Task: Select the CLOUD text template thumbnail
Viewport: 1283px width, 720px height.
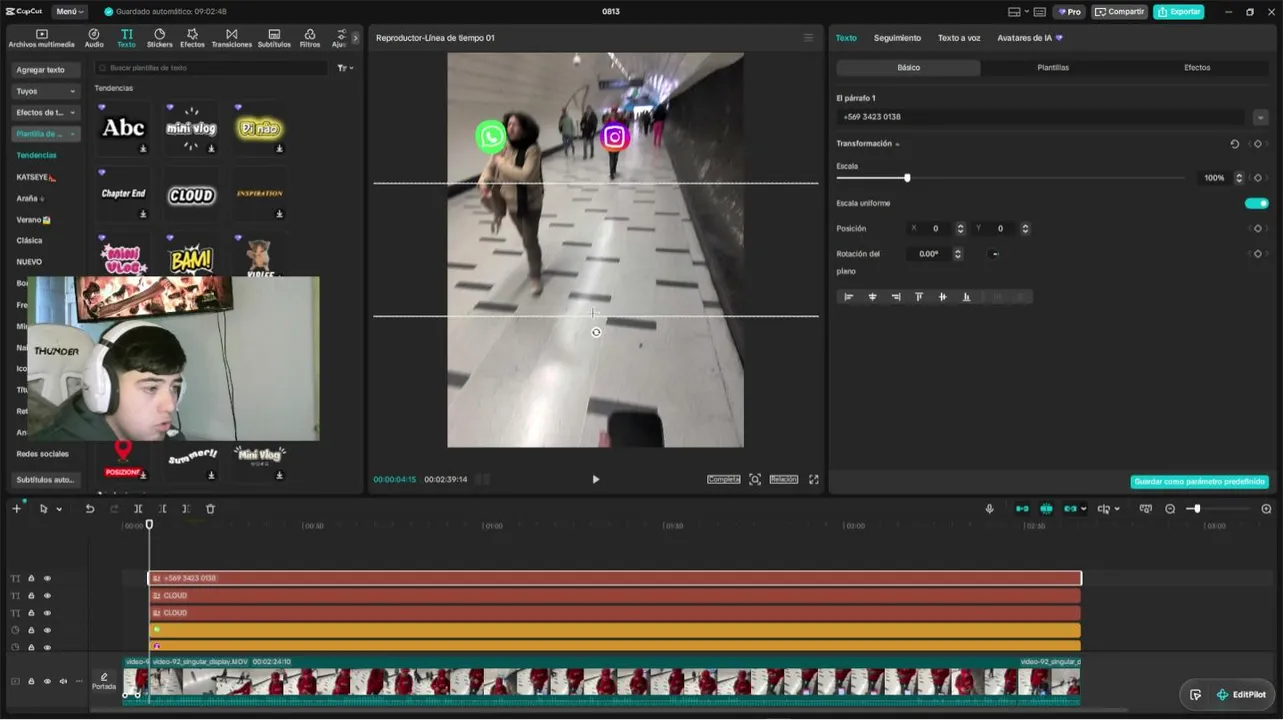Action: tap(191, 196)
